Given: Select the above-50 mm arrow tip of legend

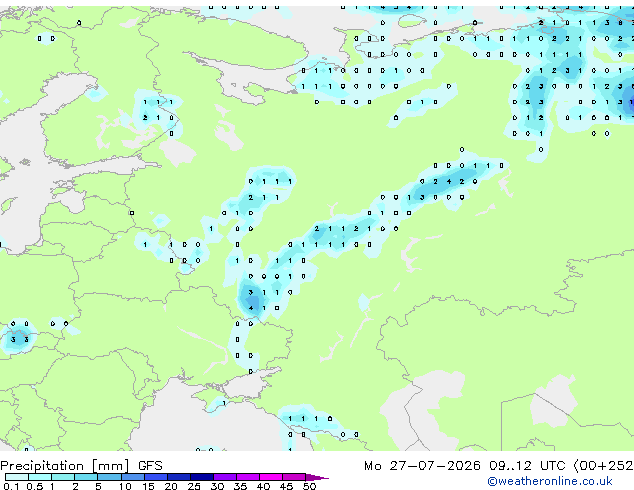Looking at the screenshot, I should coord(317,477).
